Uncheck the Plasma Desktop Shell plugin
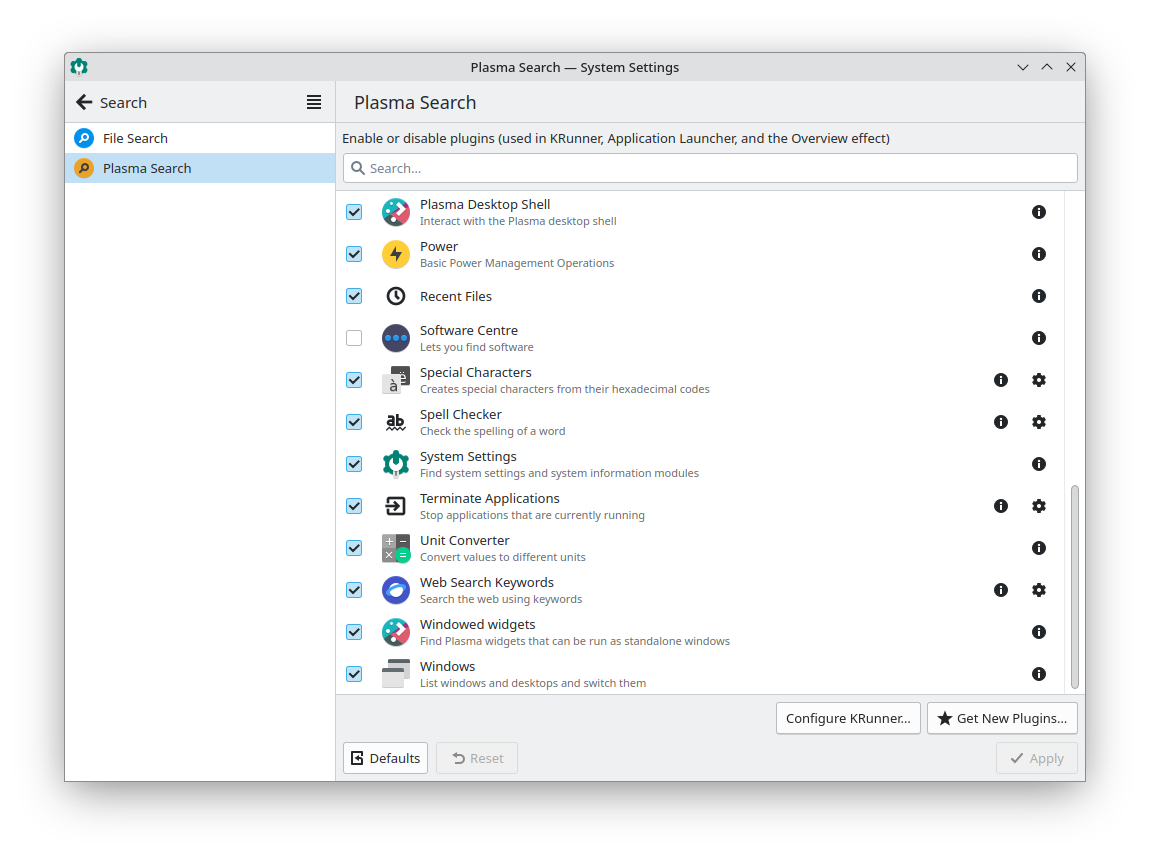1150x858 pixels. [x=354, y=212]
